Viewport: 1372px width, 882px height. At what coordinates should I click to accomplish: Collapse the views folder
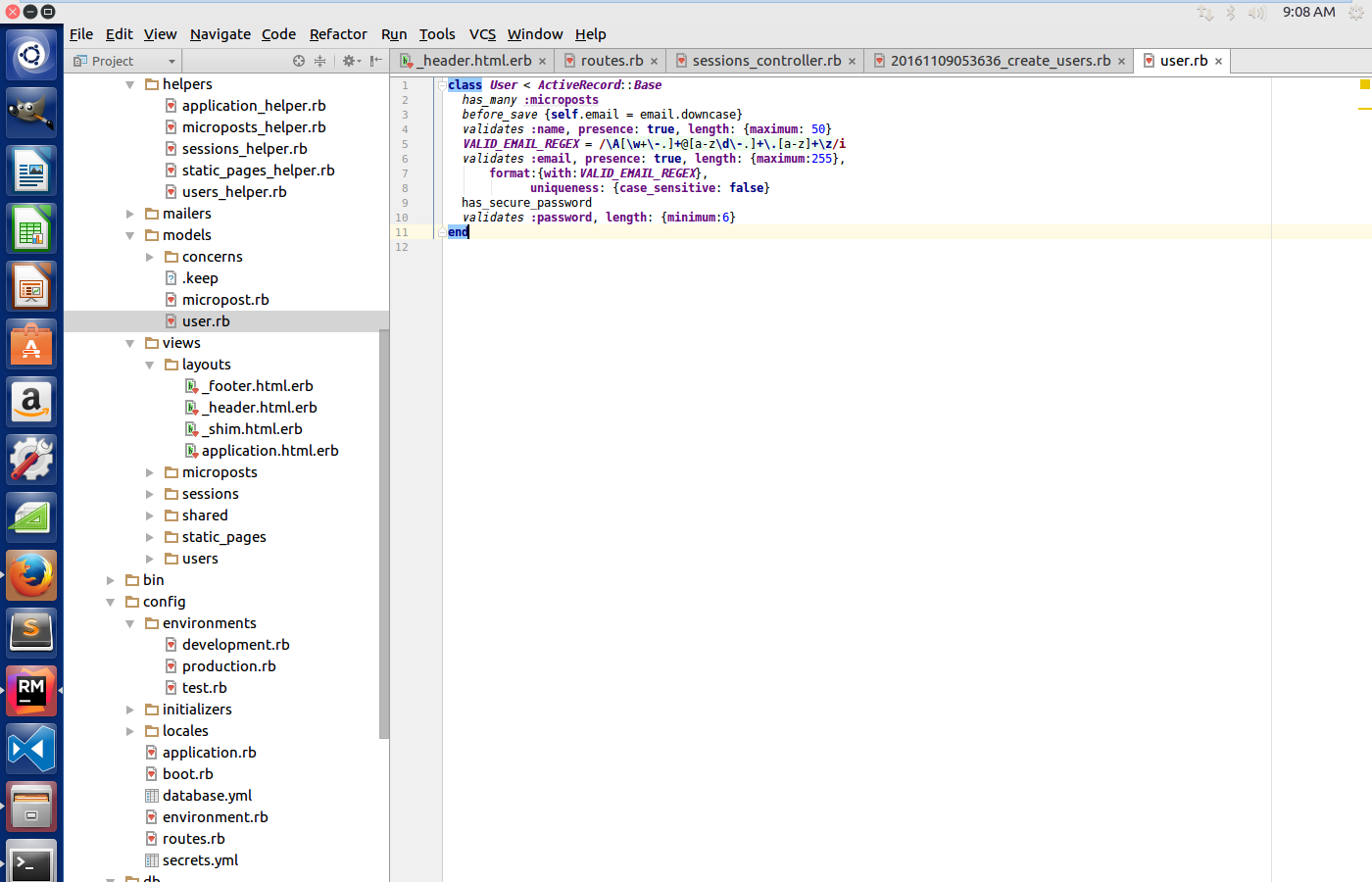click(129, 343)
